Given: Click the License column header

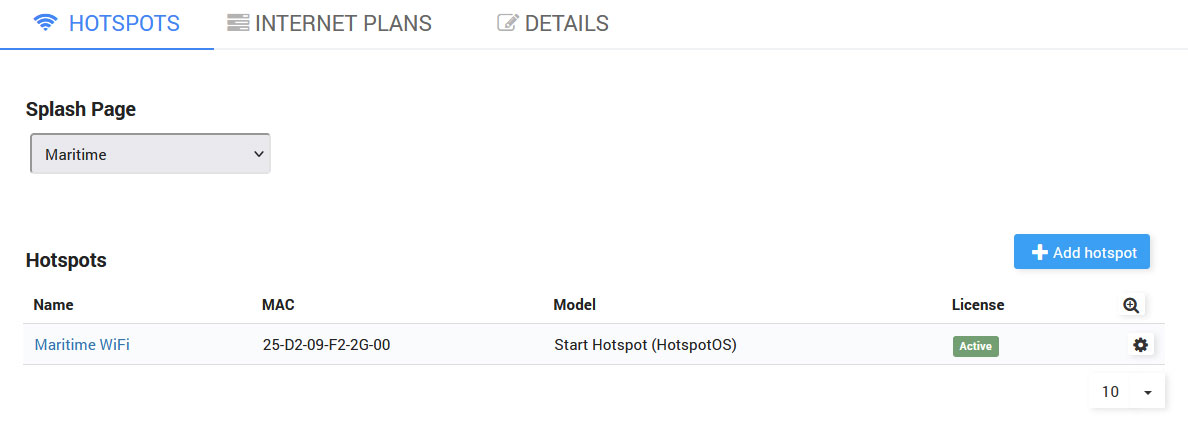Looking at the screenshot, I should 977,305.
